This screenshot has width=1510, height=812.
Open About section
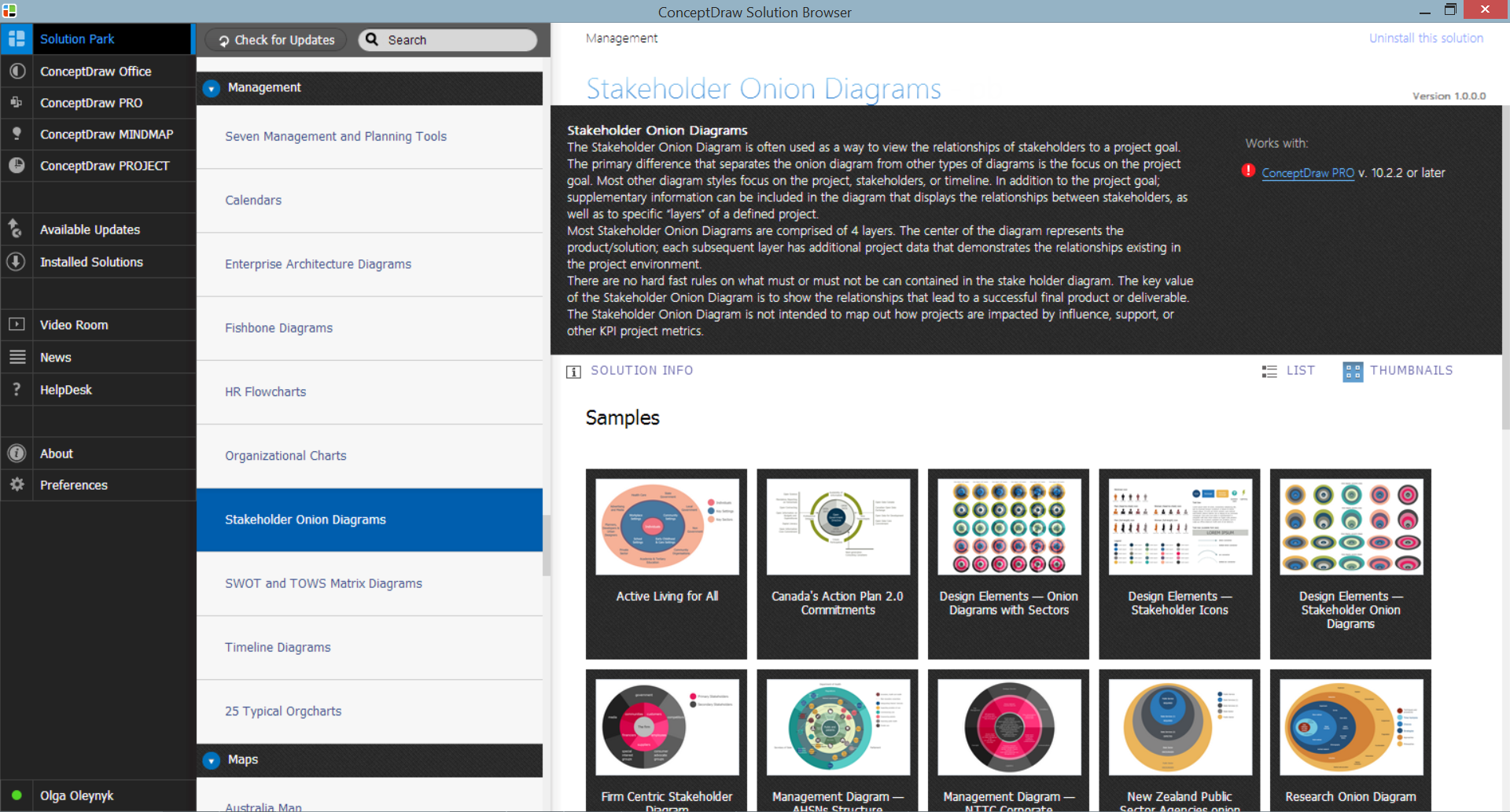98,453
